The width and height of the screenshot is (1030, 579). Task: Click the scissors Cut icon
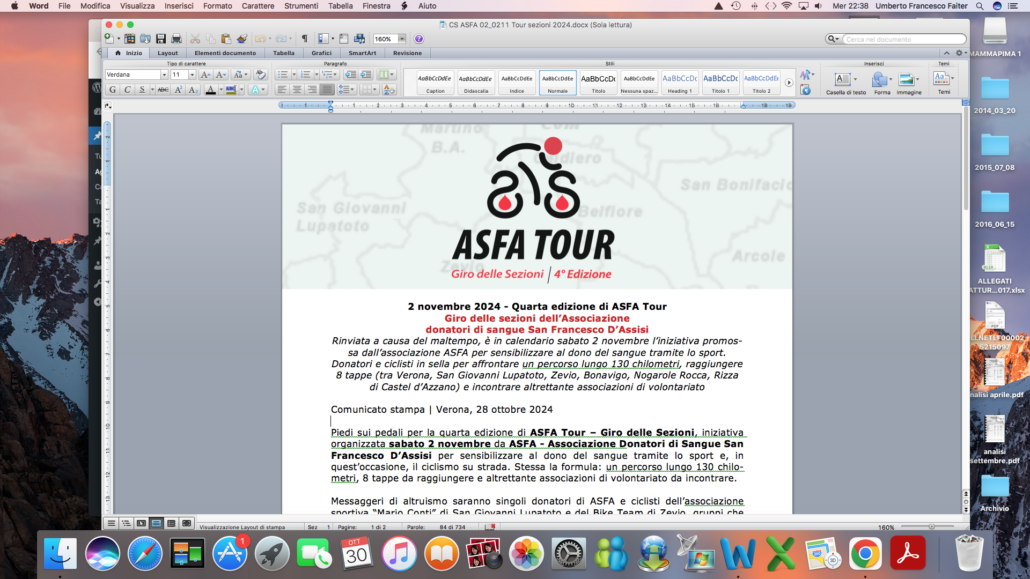[x=195, y=39]
